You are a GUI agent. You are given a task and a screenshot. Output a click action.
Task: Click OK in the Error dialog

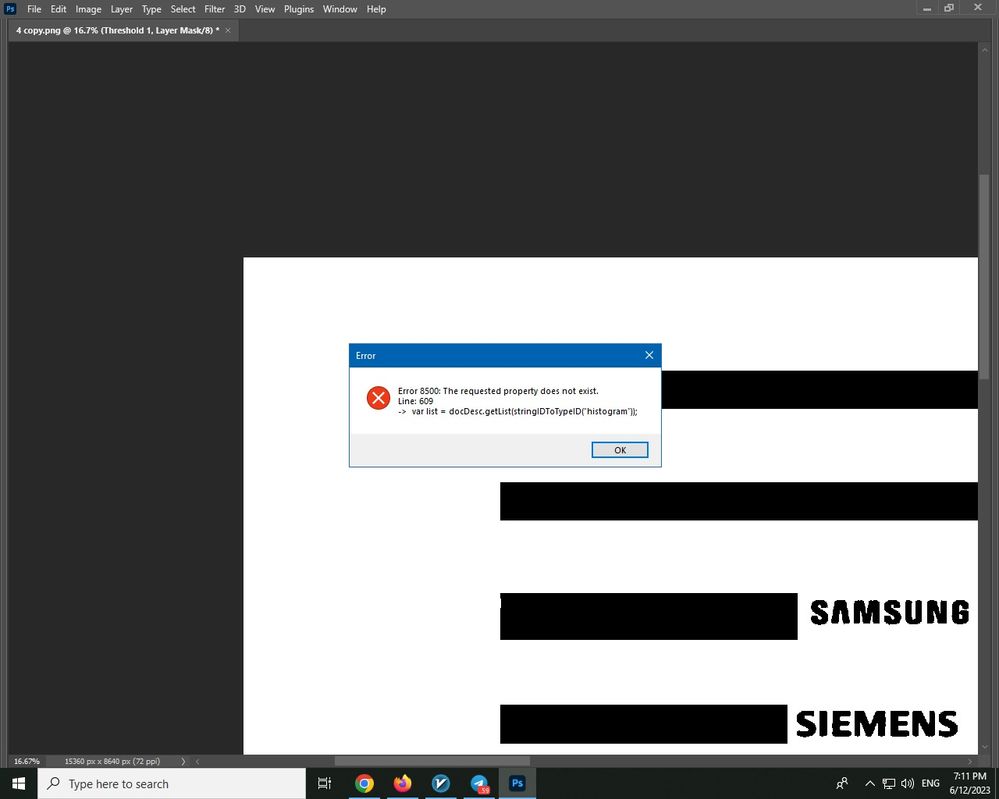[619, 450]
